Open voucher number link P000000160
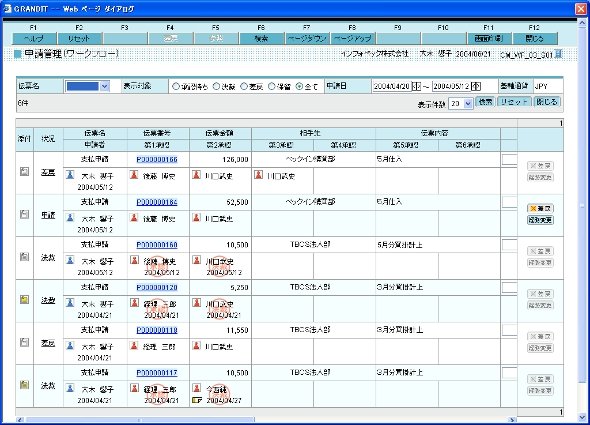 pyautogui.click(x=157, y=245)
